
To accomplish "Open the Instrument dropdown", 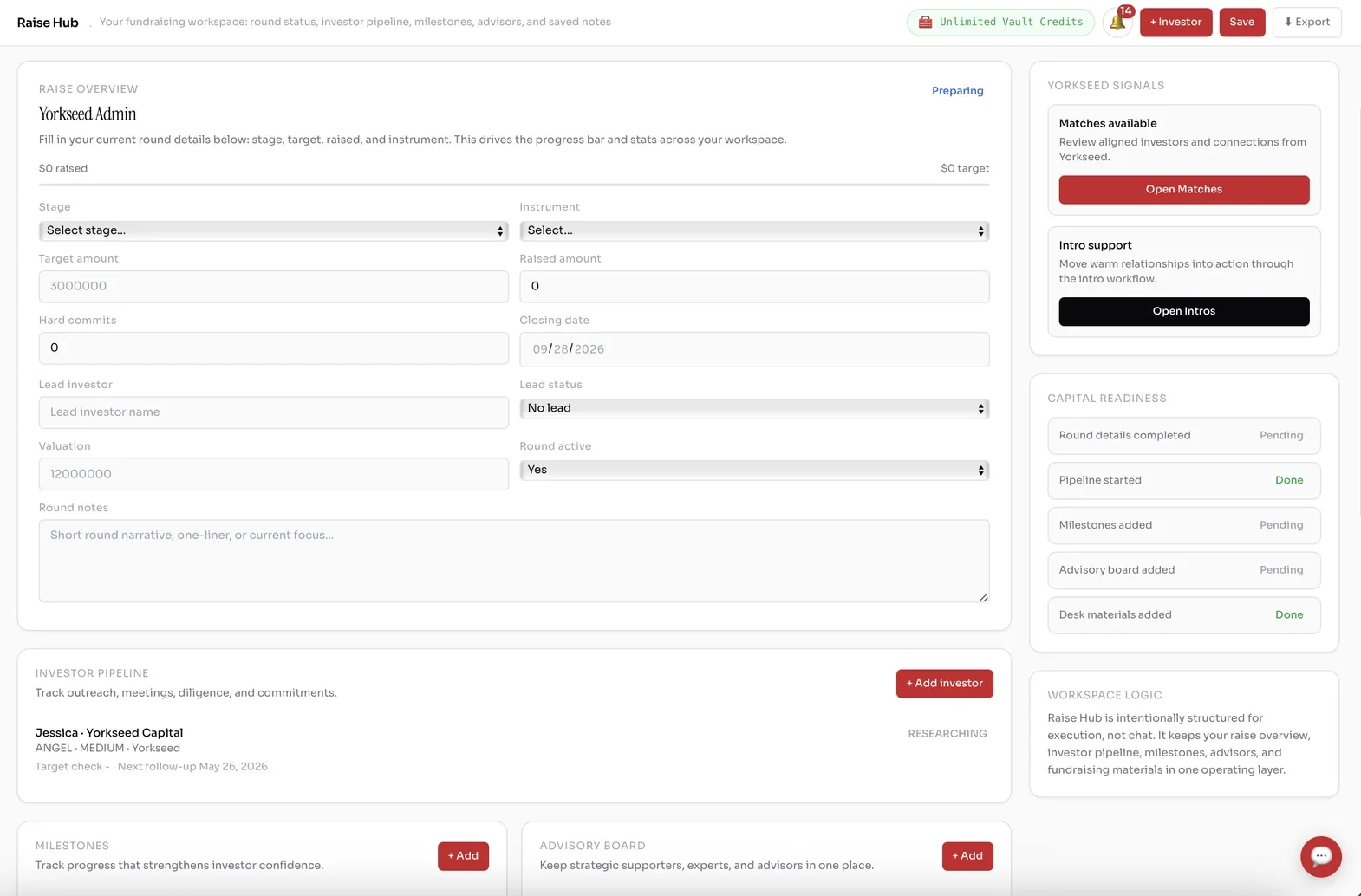I will point(754,230).
